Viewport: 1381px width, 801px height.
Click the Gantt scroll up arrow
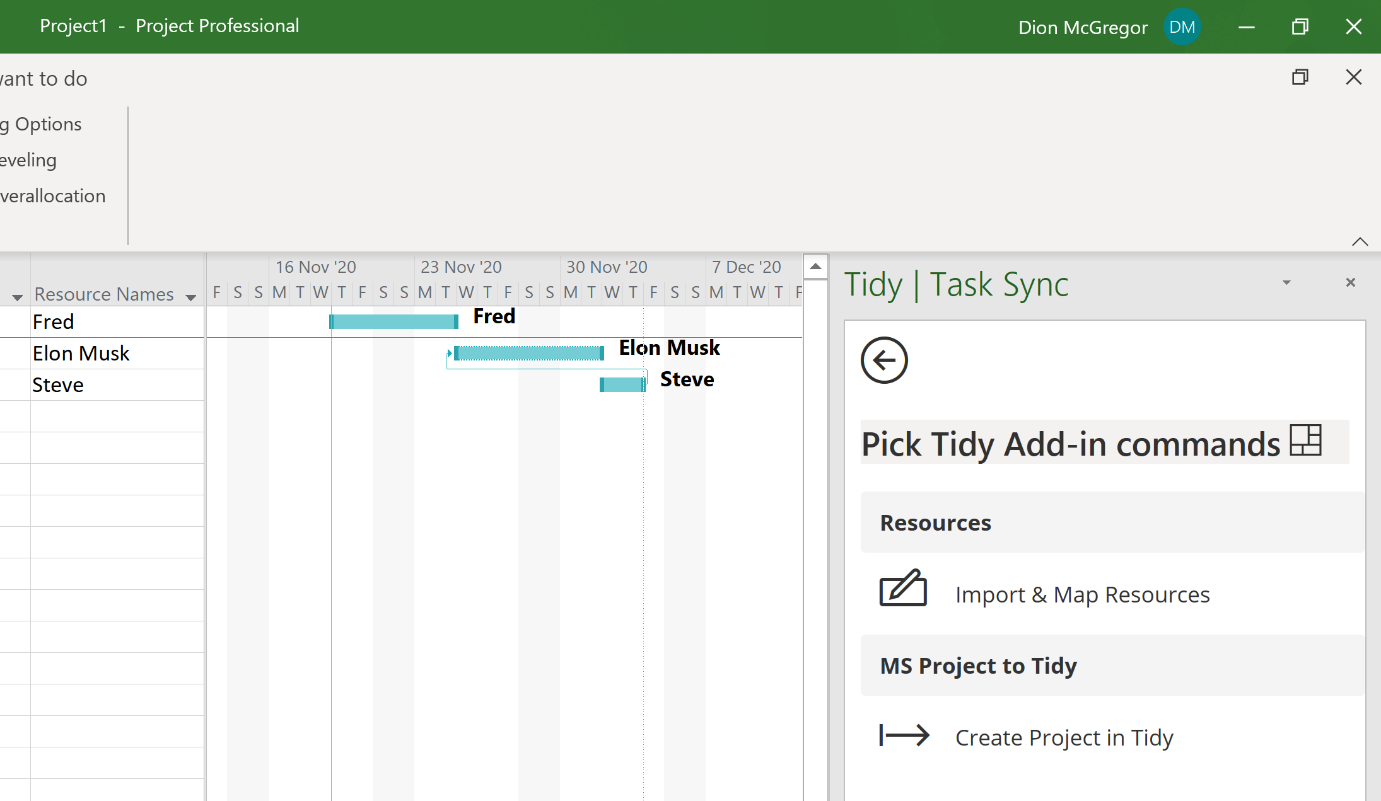coord(815,267)
